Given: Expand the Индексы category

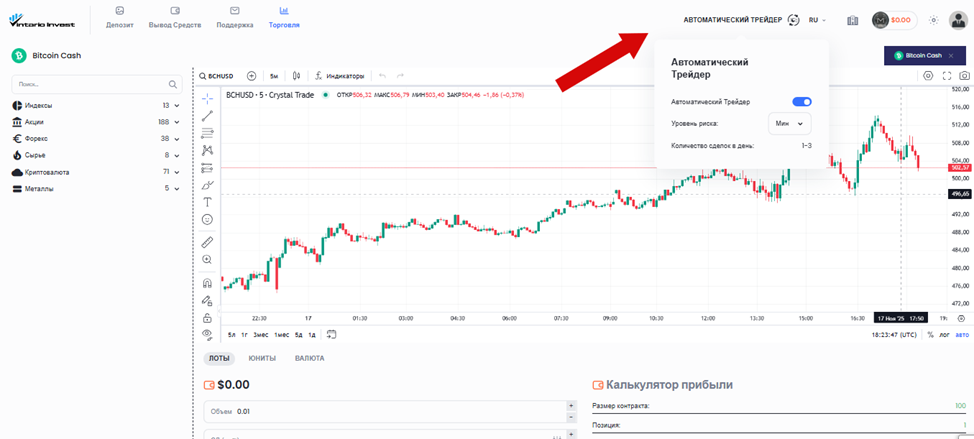Looking at the screenshot, I should click(96, 106).
